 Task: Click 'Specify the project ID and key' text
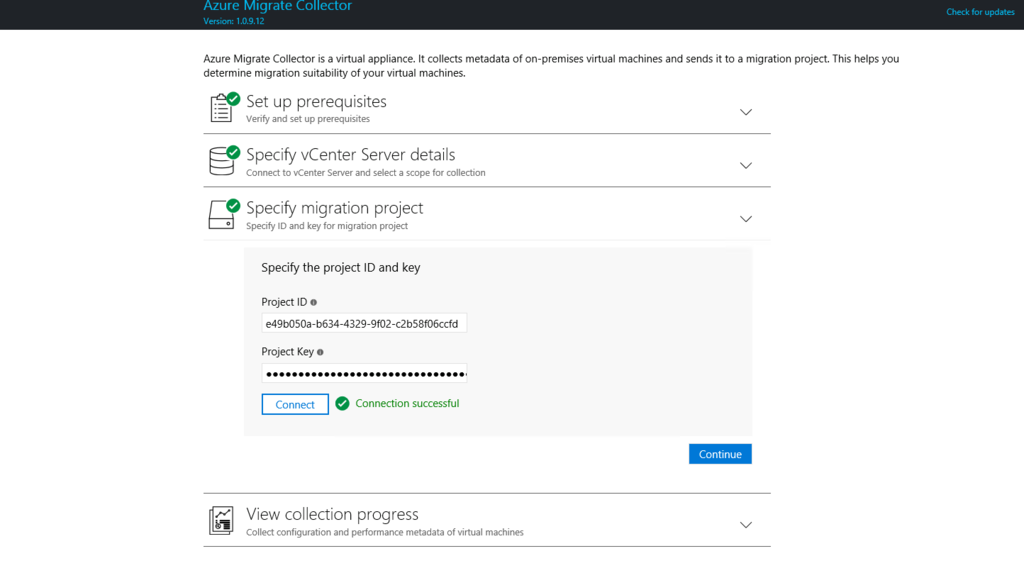(341, 268)
